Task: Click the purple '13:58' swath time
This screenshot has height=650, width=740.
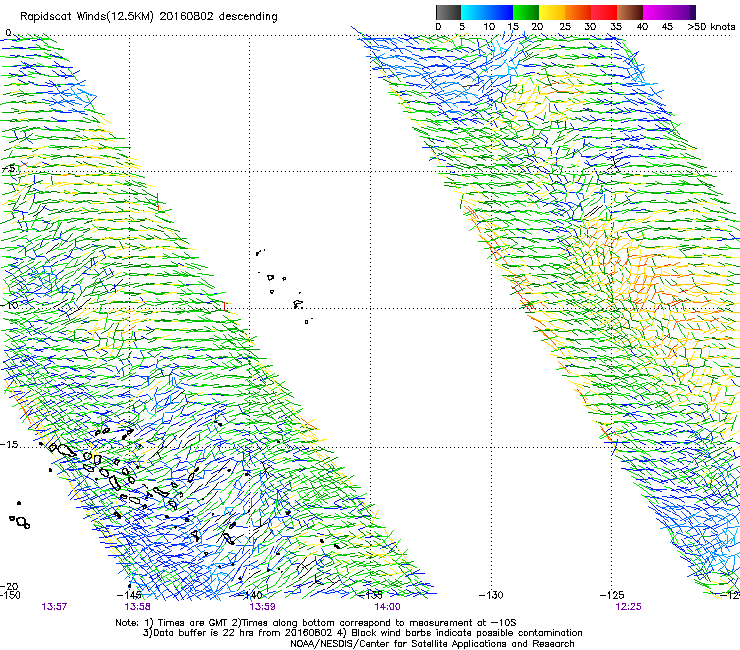Action: click(x=137, y=607)
